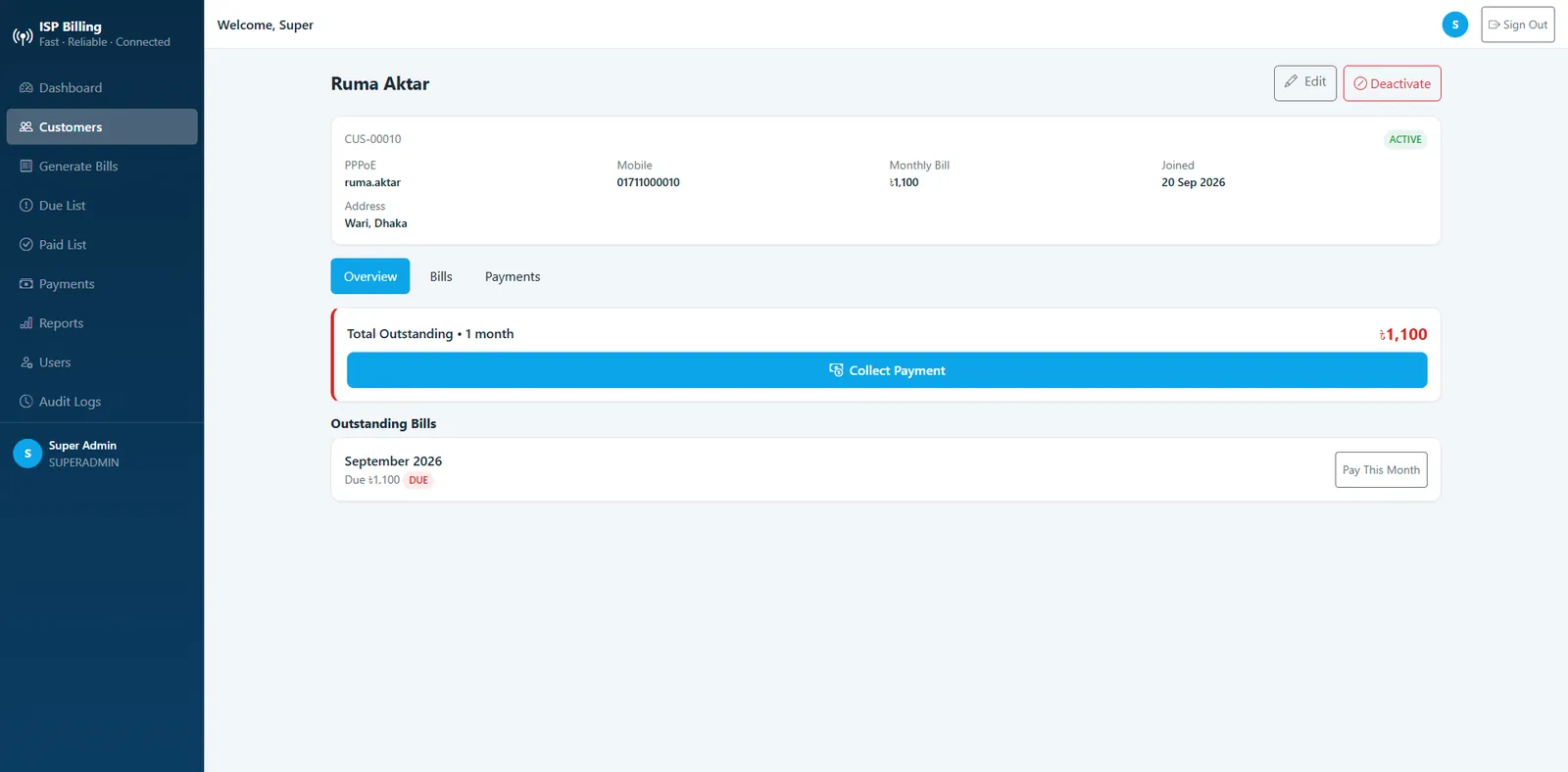This screenshot has height=772, width=1568.
Task: Click the Customers people icon in sidebar
Action: 26,127
